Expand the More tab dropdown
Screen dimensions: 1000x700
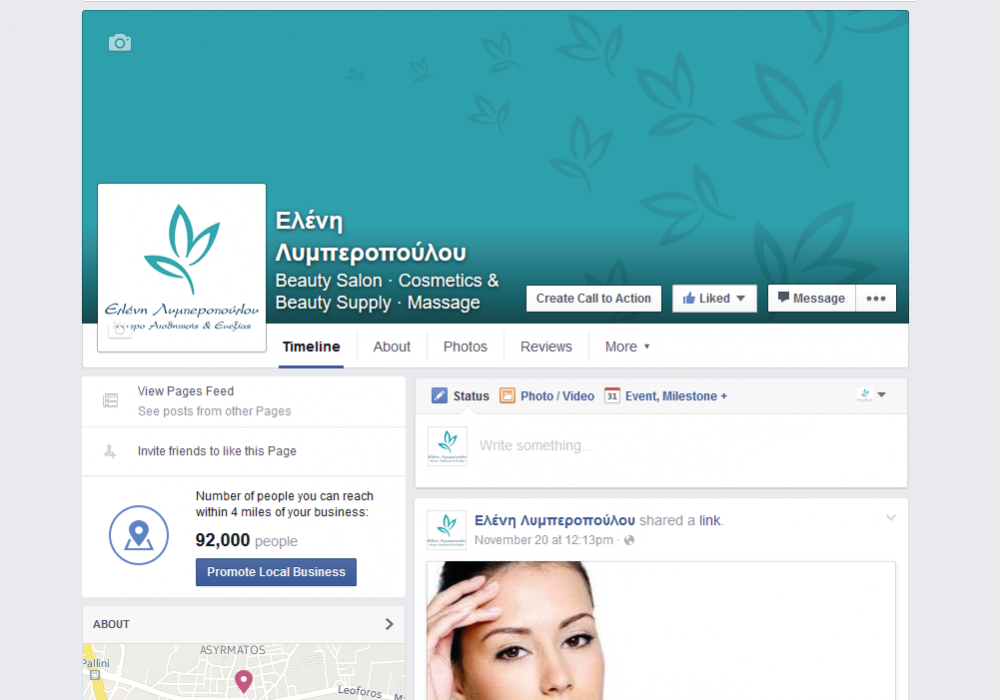(x=627, y=347)
